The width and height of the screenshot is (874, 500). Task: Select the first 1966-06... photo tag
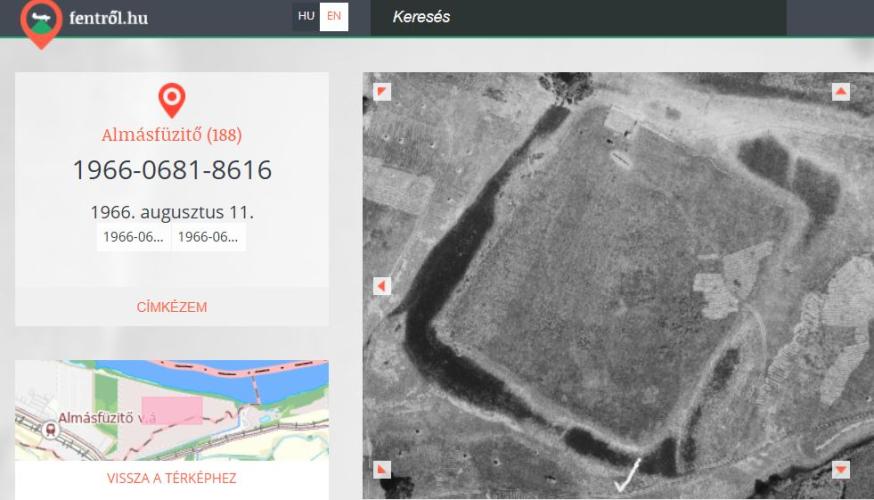tap(134, 237)
